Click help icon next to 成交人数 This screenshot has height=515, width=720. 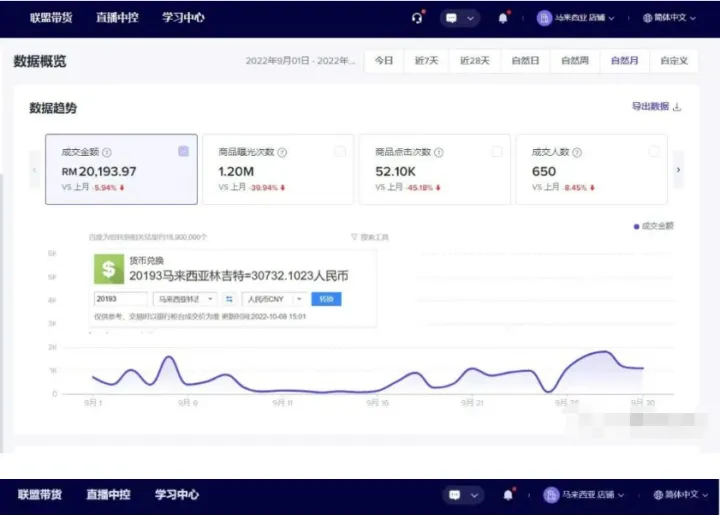[x=577, y=152]
